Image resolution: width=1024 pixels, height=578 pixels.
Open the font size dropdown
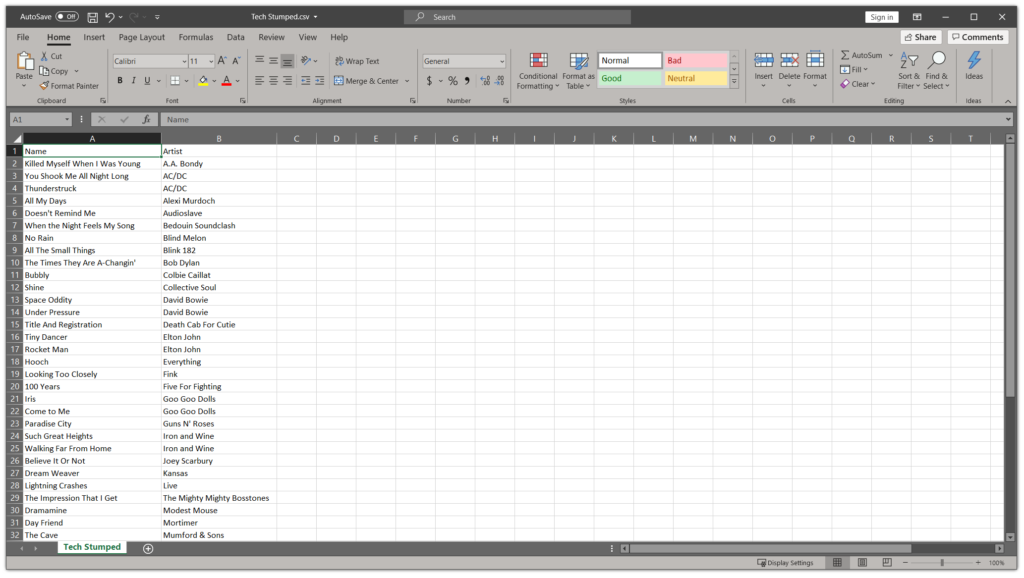tap(210, 61)
